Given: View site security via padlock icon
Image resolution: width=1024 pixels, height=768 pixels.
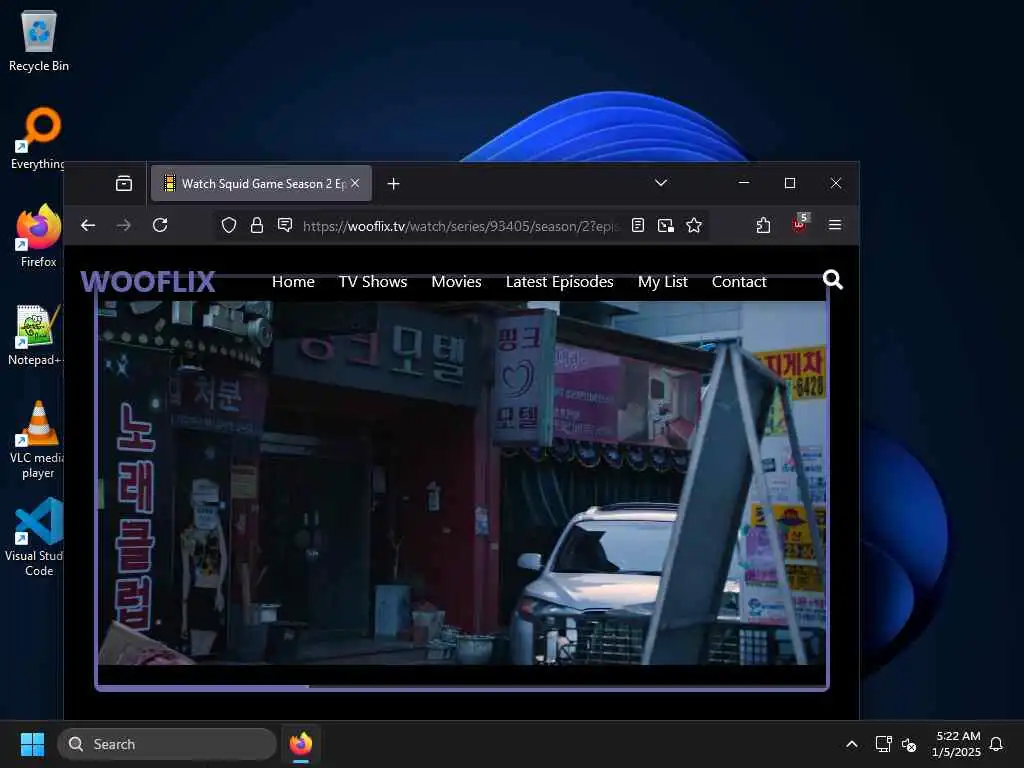Looking at the screenshot, I should [257, 225].
